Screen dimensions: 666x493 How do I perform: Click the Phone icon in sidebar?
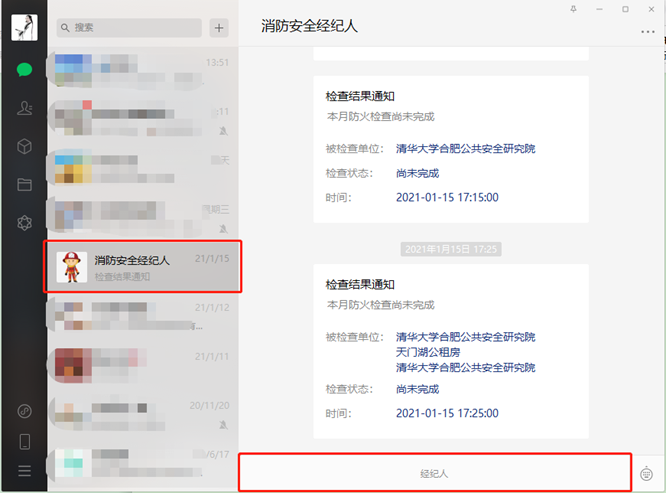click(x=25, y=442)
